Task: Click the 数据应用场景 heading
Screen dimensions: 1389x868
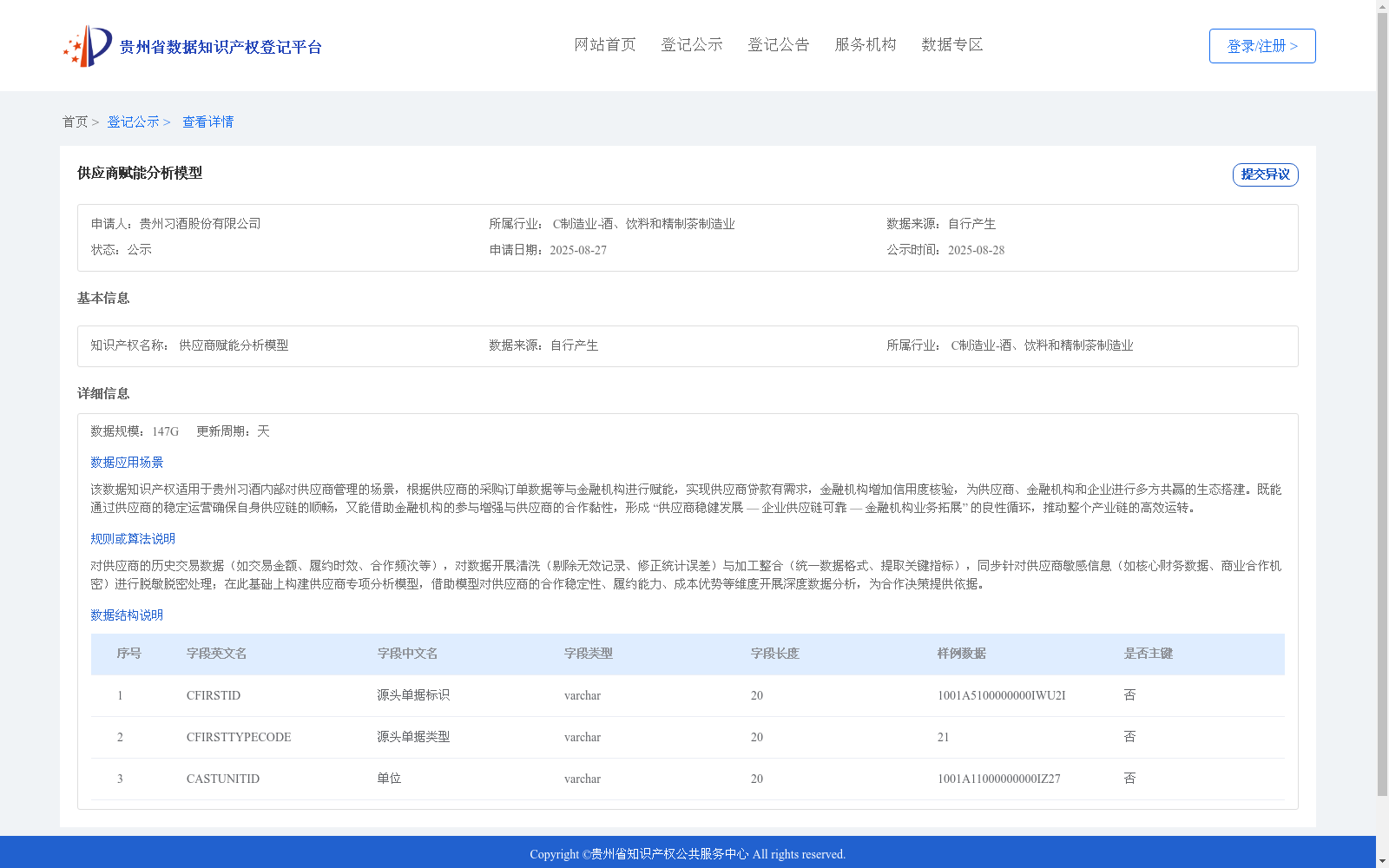Action: [127, 463]
